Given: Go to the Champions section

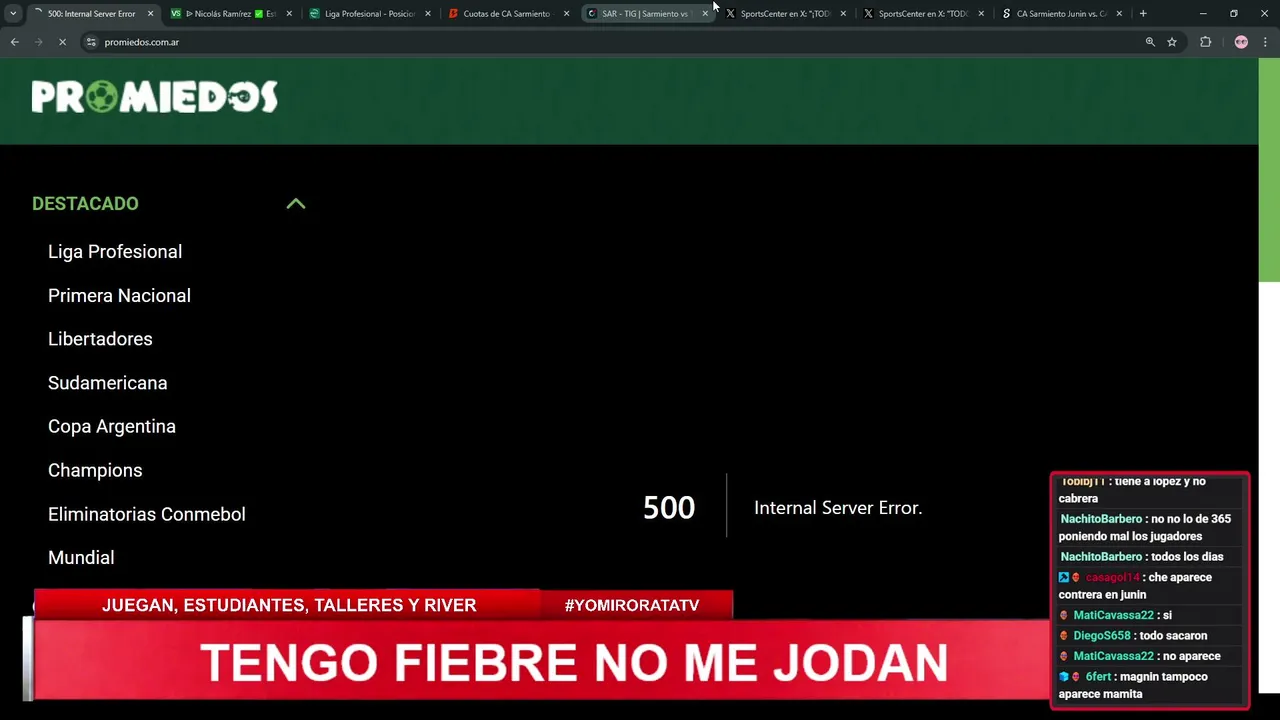Looking at the screenshot, I should 95,471.
